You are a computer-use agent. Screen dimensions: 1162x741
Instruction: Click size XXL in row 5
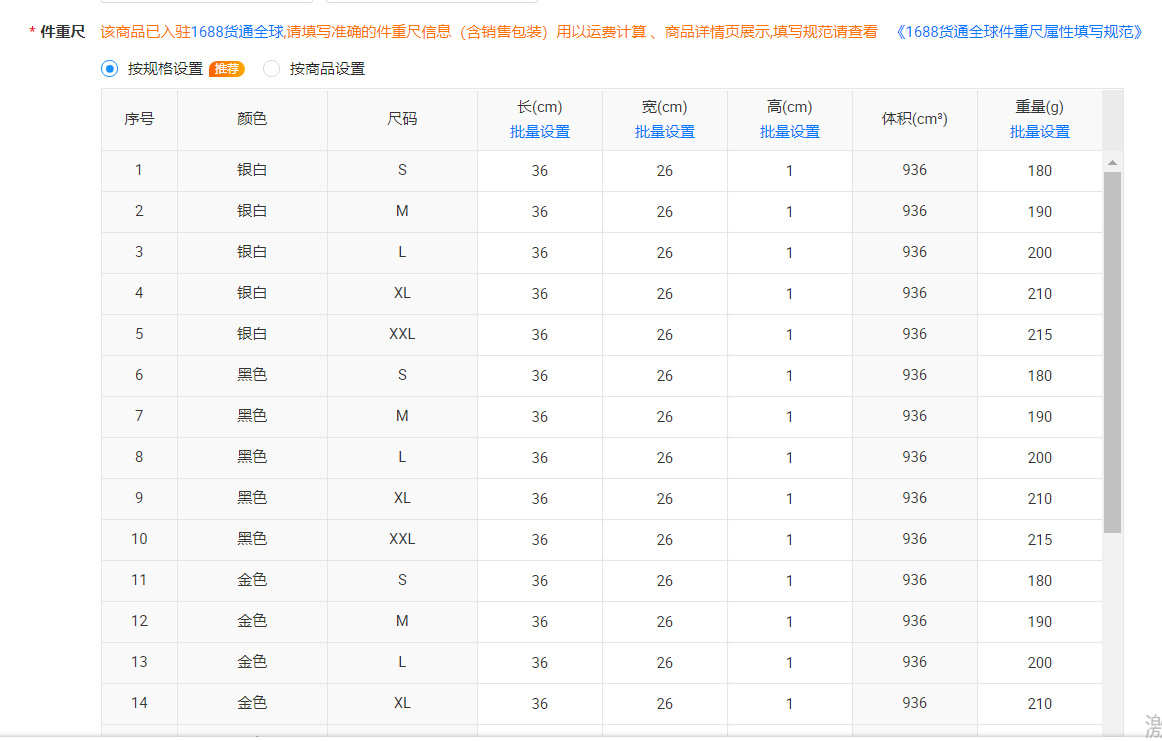[x=402, y=334]
